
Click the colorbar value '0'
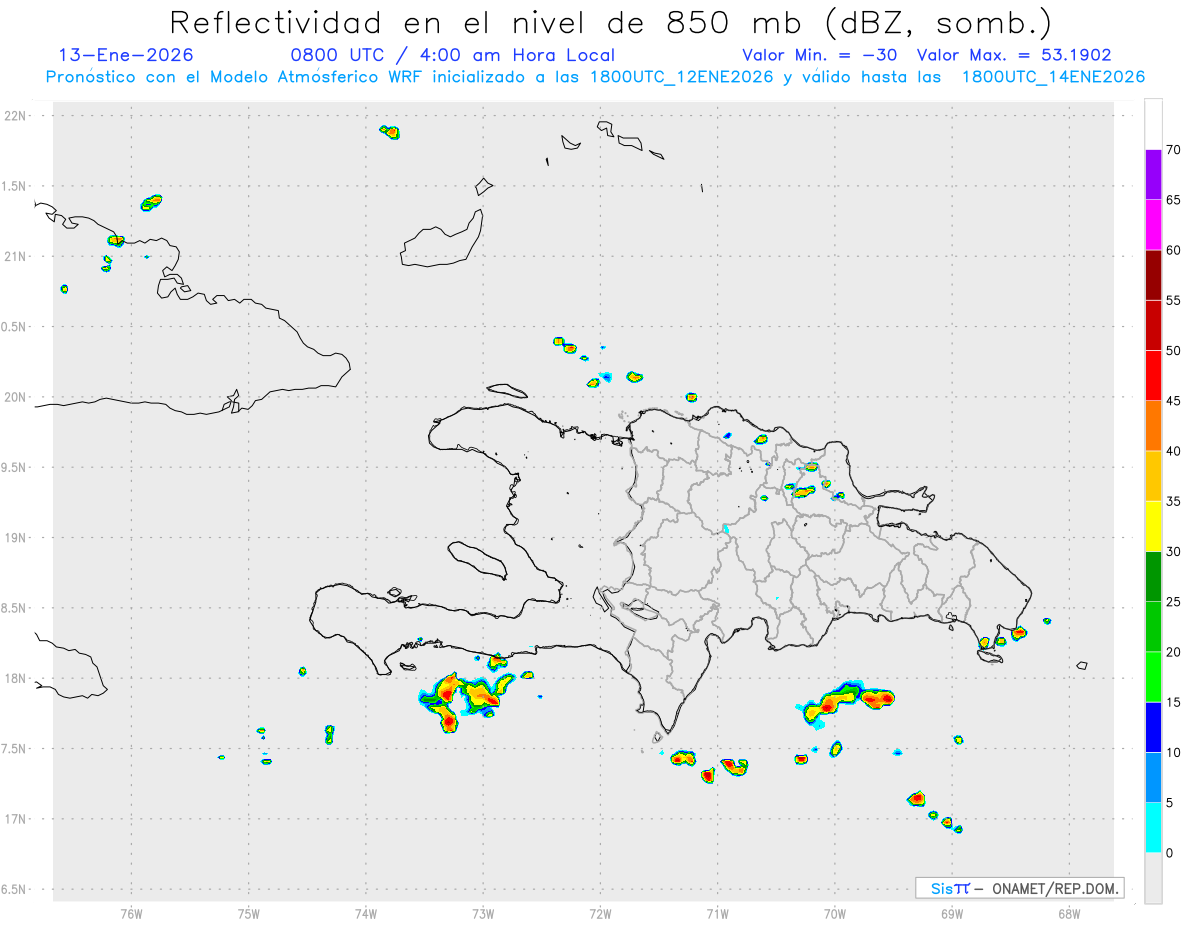tap(1170, 853)
